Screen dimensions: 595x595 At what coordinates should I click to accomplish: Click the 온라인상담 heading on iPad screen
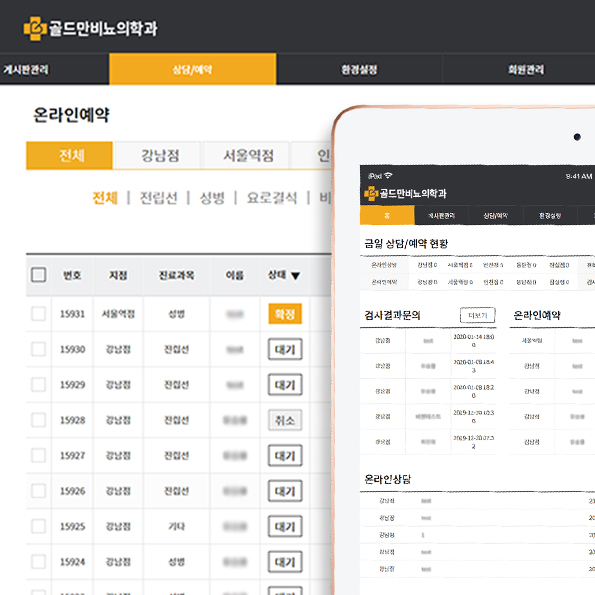coord(387,479)
